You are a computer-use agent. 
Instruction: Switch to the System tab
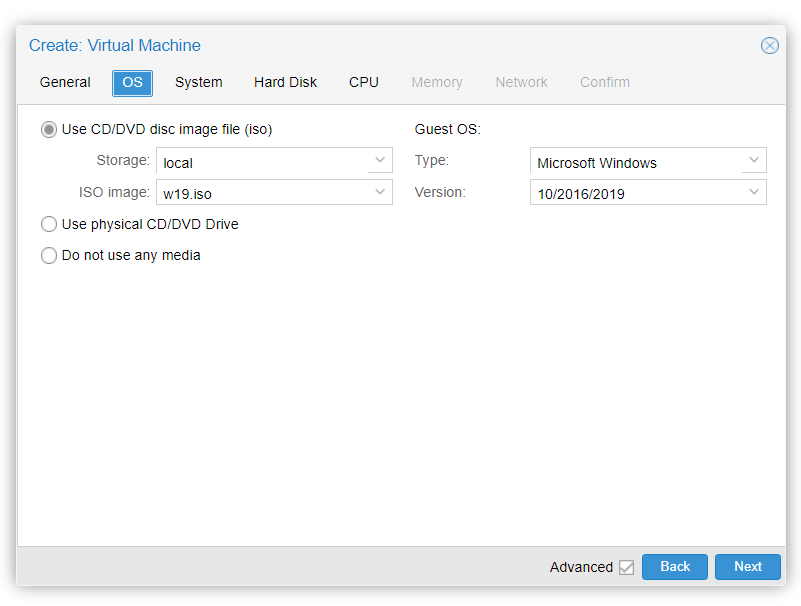[198, 82]
